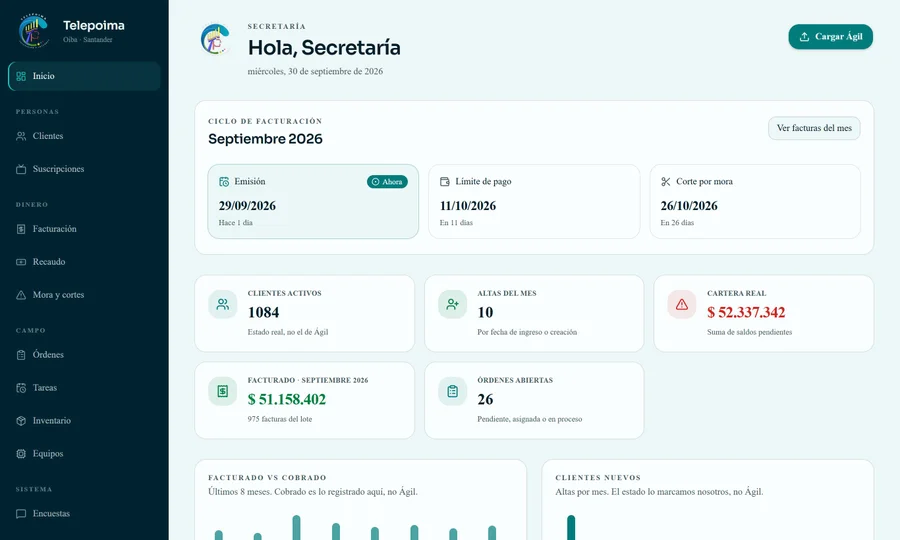Click the date miércoles, 30 de septiembre
The height and width of the screenshot is (540, 900).
[x=315, y=72]
